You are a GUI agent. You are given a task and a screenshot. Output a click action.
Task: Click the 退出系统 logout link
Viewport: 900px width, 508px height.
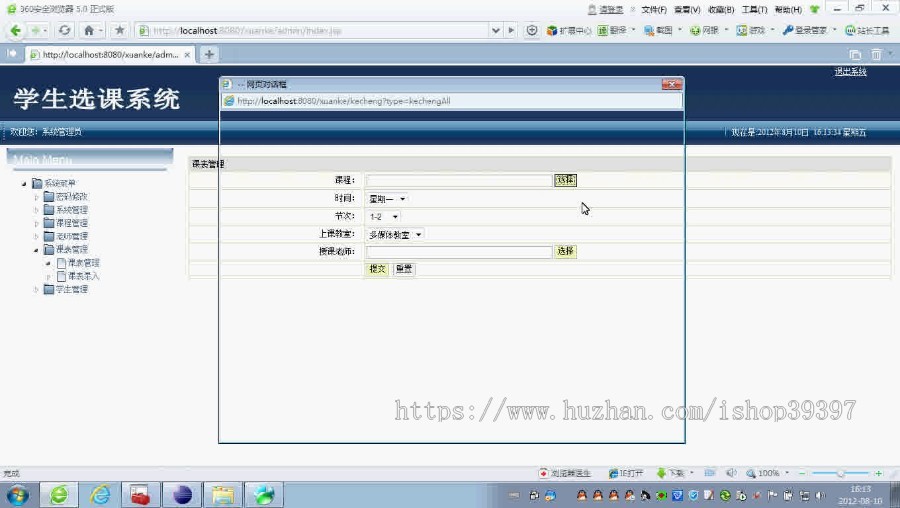(851, 72)
